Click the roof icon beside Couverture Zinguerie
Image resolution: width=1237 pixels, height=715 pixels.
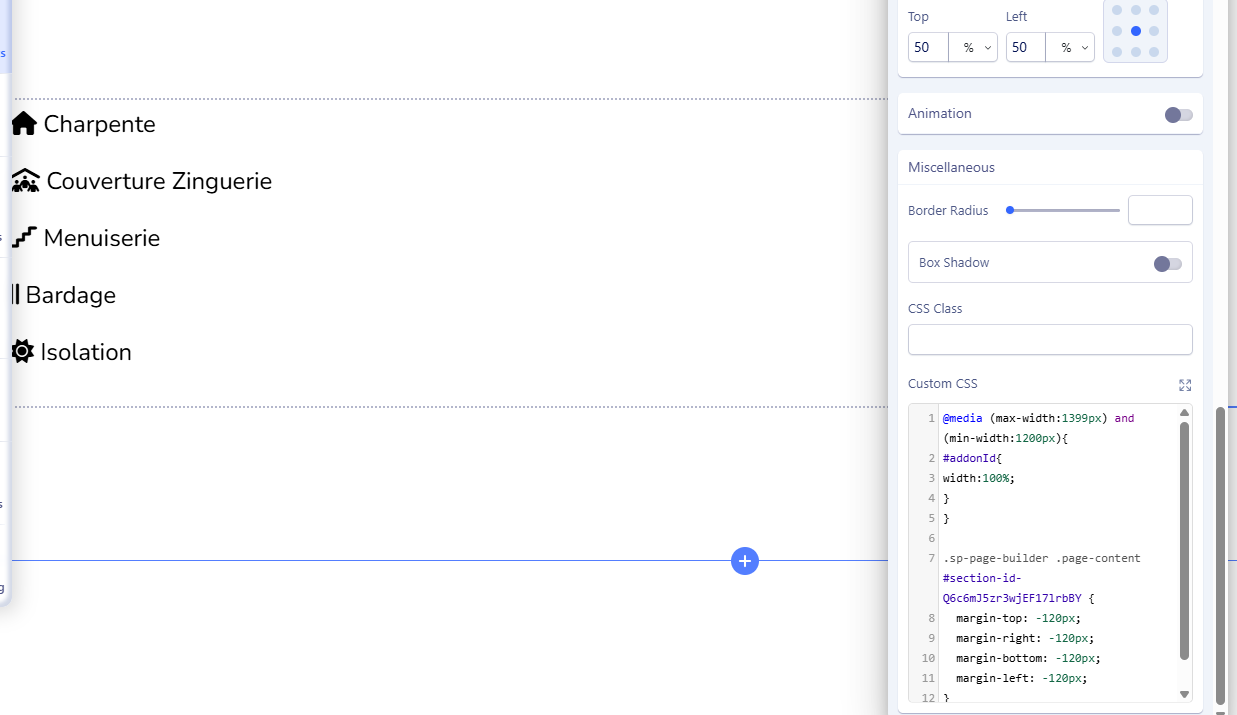(x=25, y=181)
